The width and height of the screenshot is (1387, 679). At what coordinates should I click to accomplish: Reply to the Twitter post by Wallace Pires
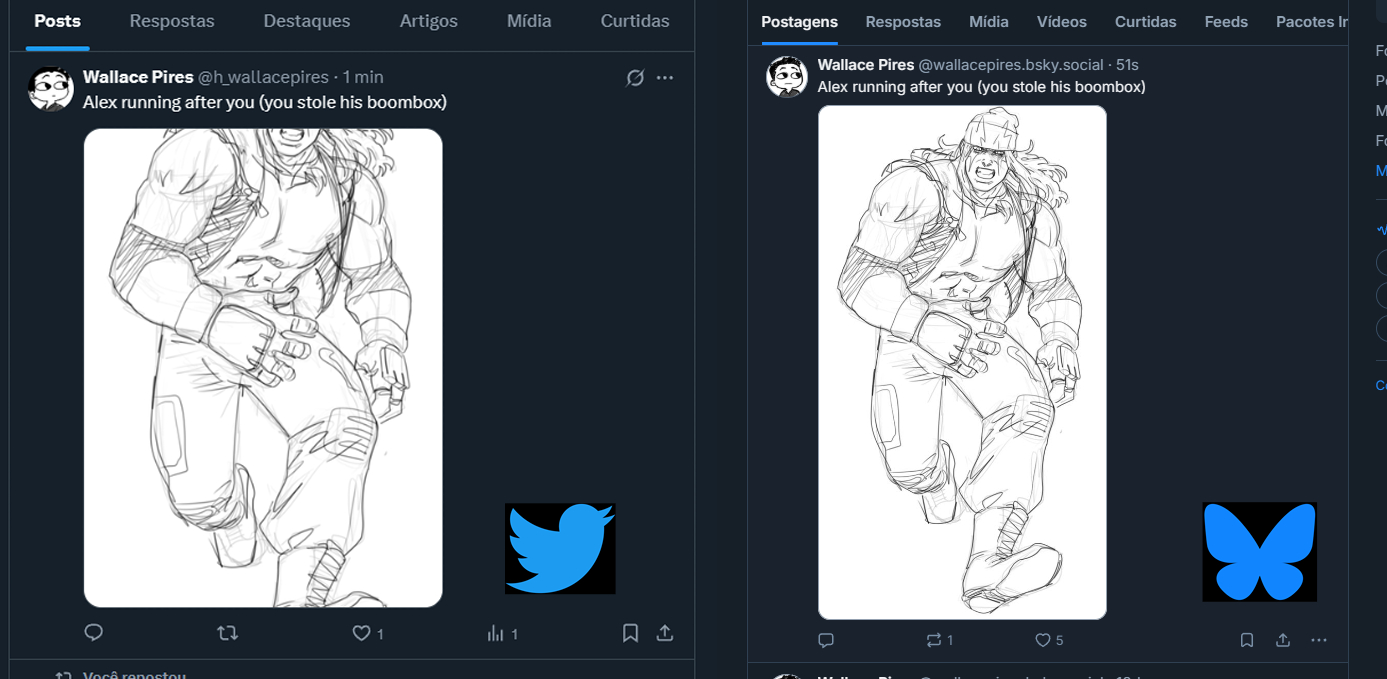point(94,632)
